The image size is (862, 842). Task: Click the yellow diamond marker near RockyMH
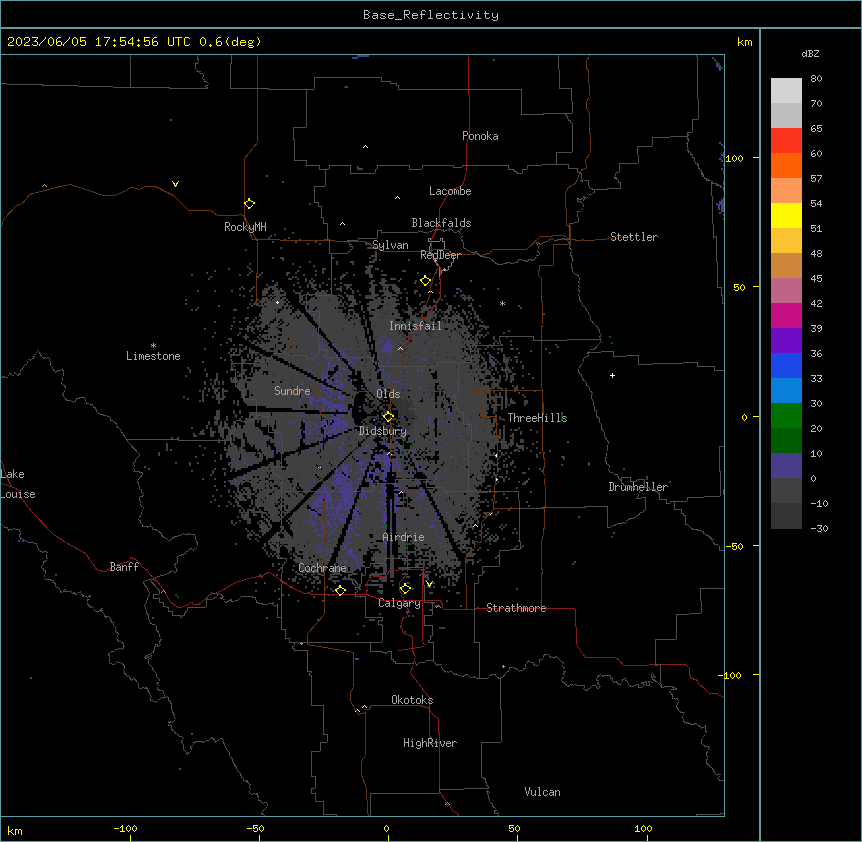(249, 204)
